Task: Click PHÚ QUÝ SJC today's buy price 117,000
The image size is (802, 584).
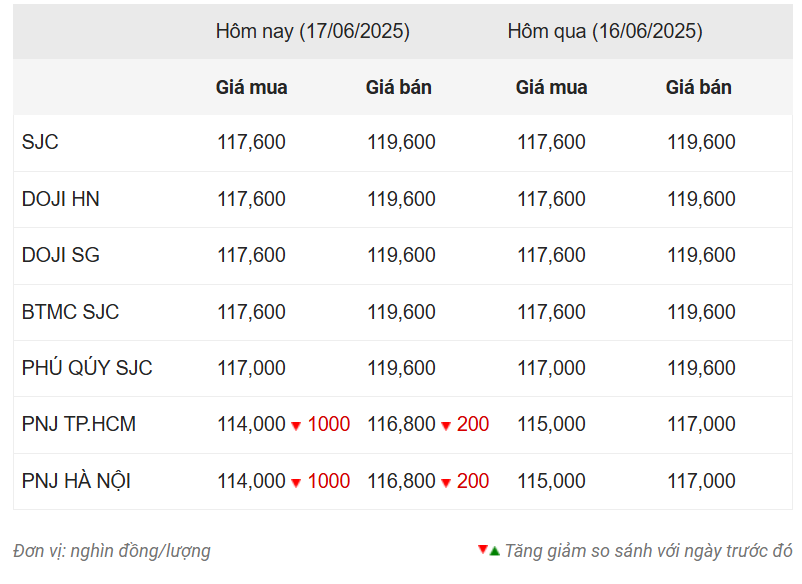Action: click(x=251, y=368)
